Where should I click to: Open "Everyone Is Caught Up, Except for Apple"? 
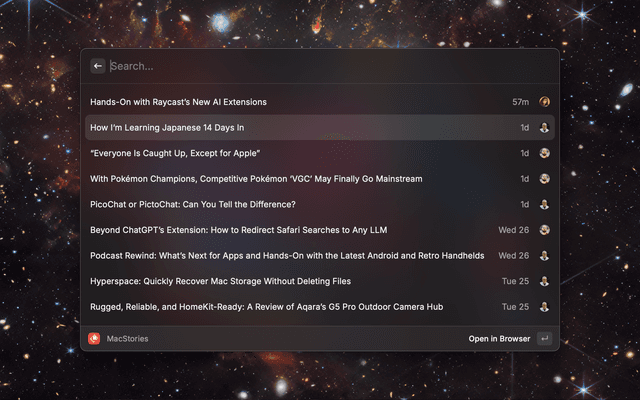point(175,153)
